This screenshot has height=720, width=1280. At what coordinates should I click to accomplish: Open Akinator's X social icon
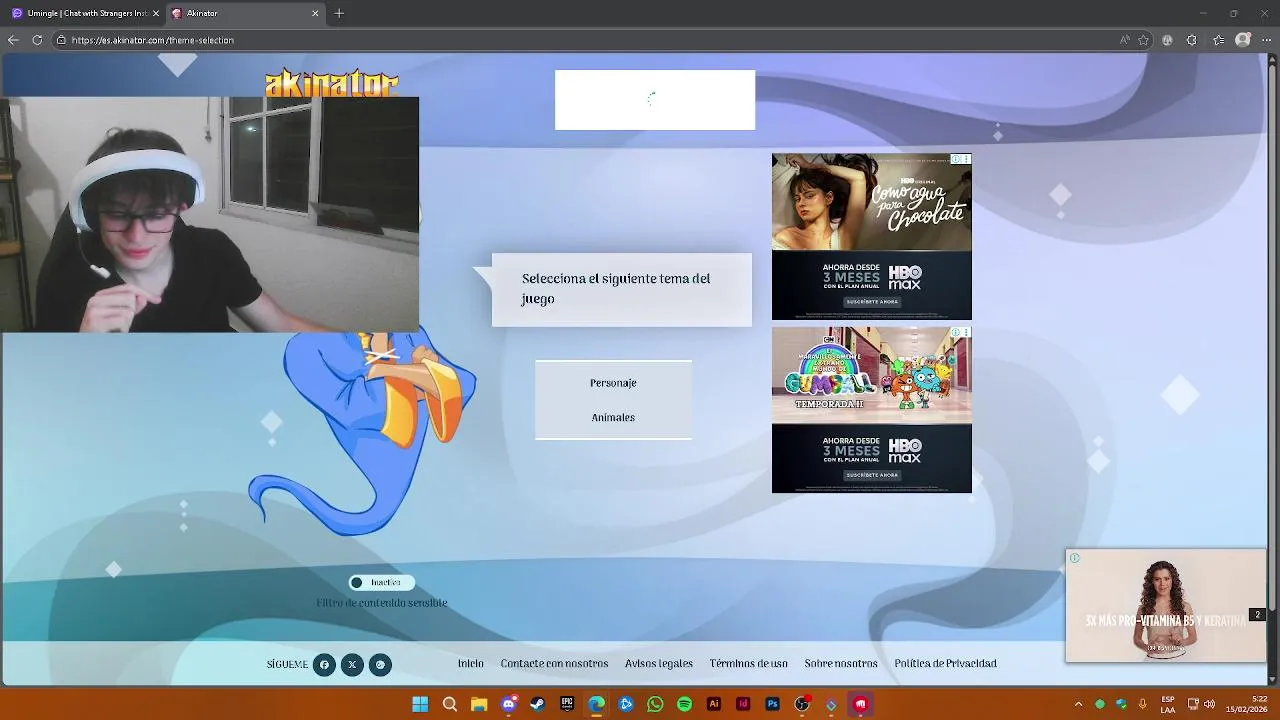tap(352, 665)
